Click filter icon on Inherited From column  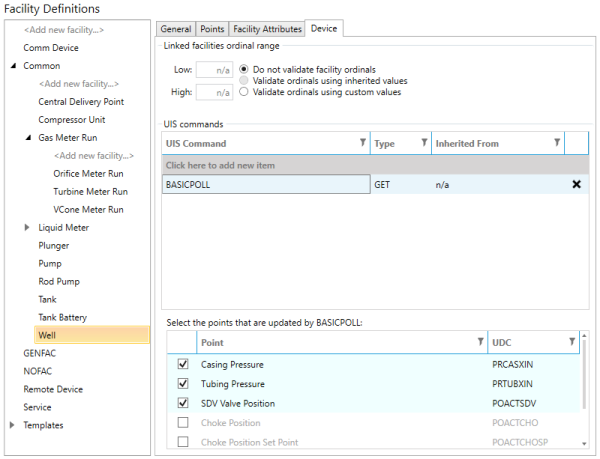[557, 143]
